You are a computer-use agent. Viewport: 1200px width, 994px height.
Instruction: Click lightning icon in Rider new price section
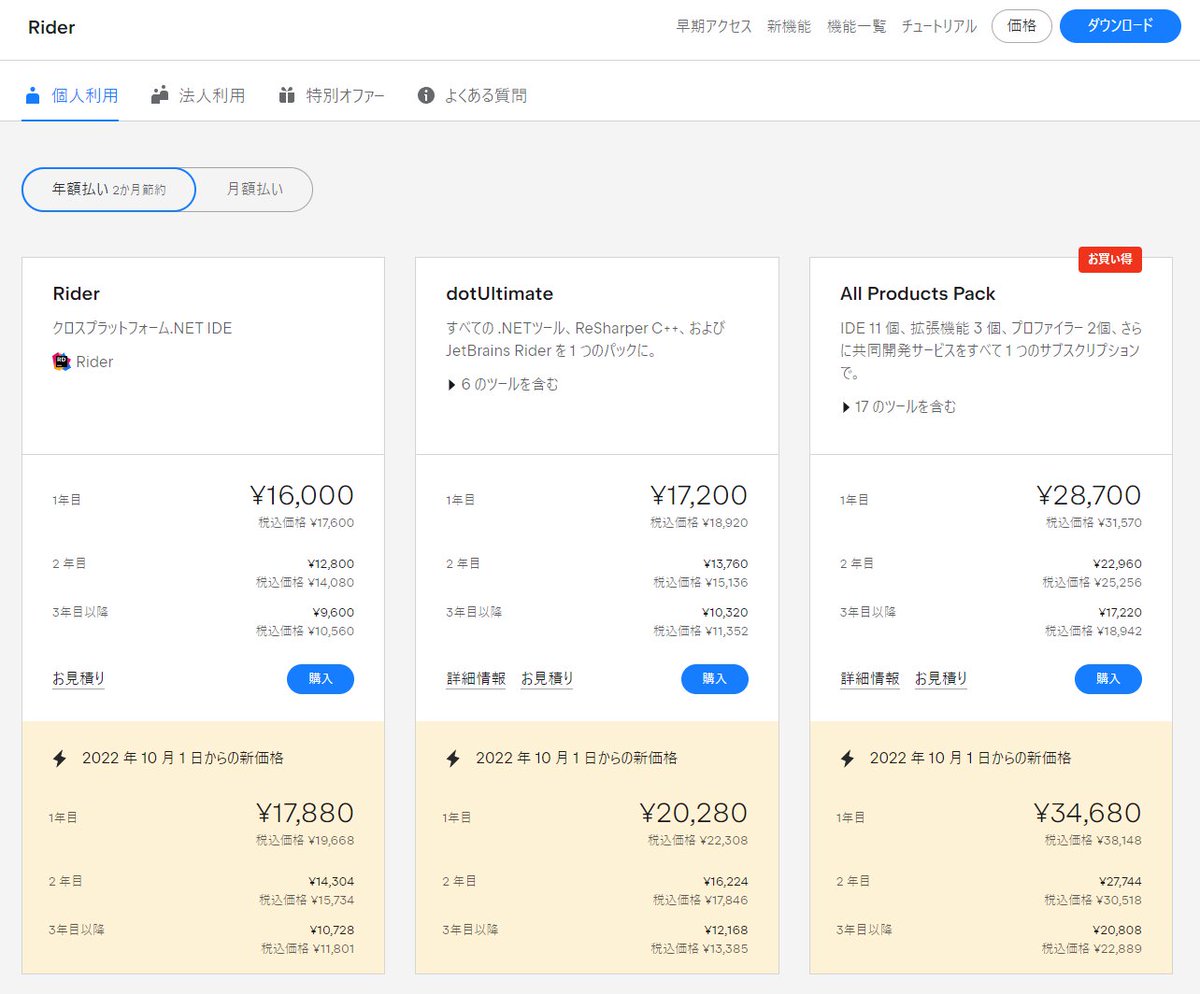pyautogui.click(x=59, y=758)
